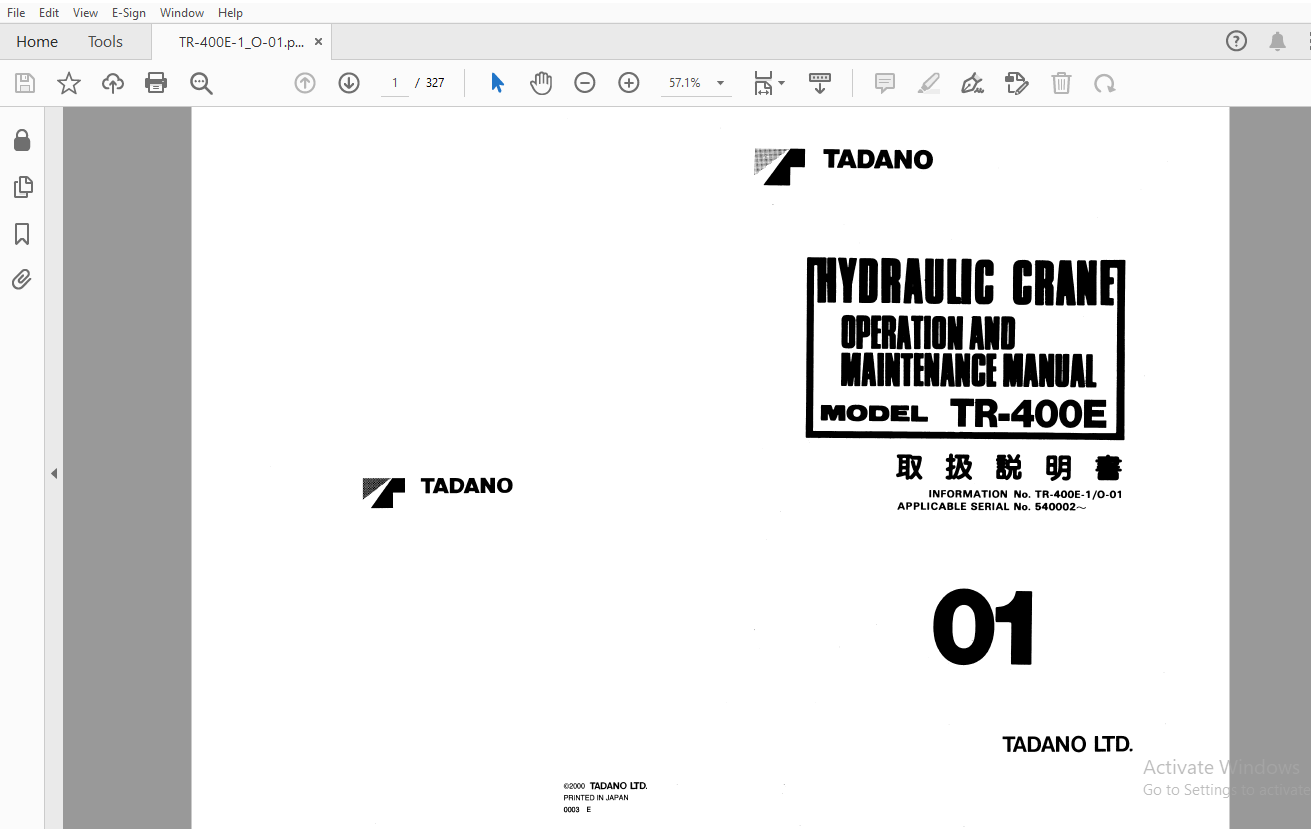
Task: Close the TR-400E-1_O-01 document tab
Action: click(x=318, y=42)
